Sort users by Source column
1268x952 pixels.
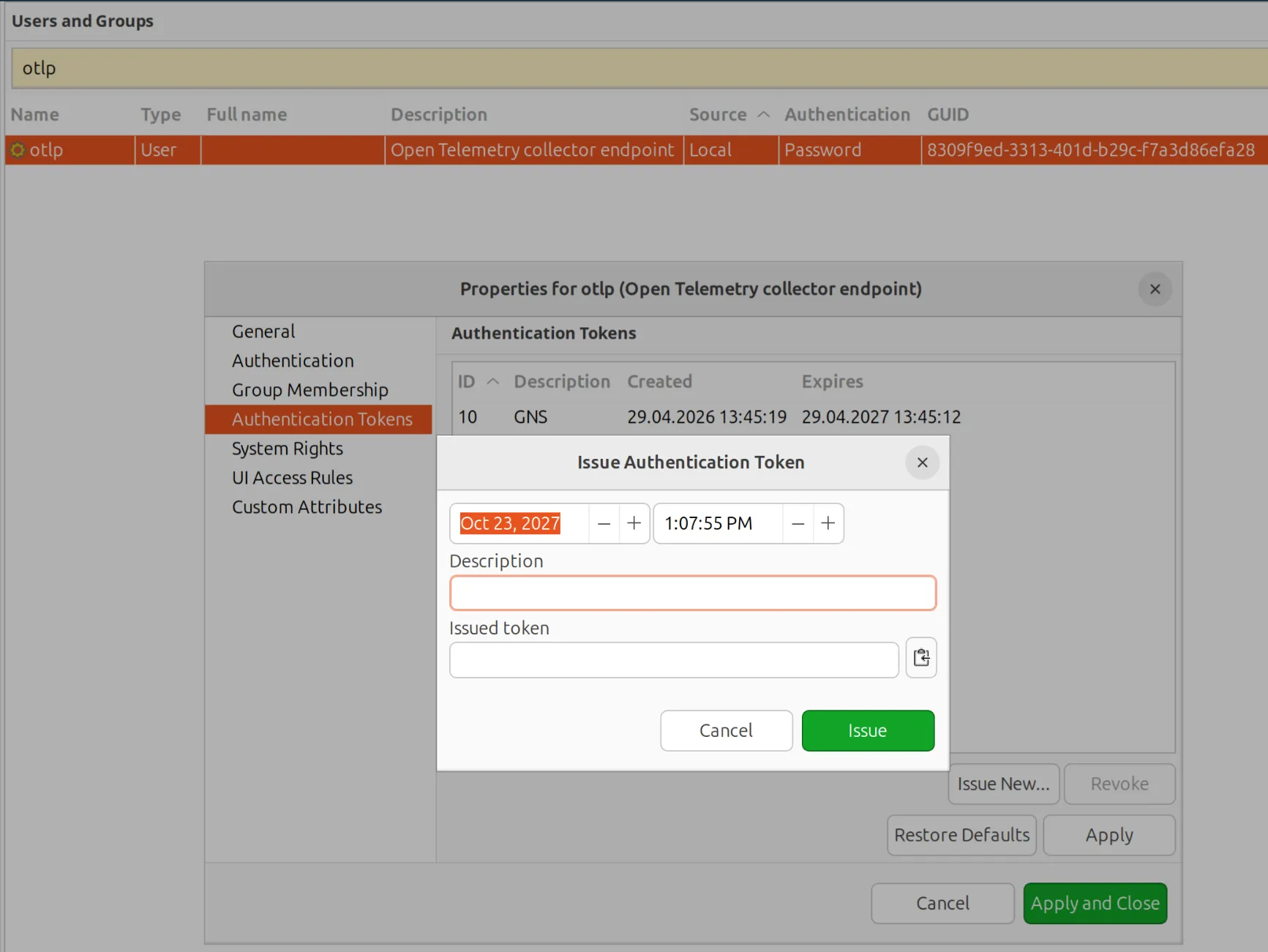[x=729, y=114]
